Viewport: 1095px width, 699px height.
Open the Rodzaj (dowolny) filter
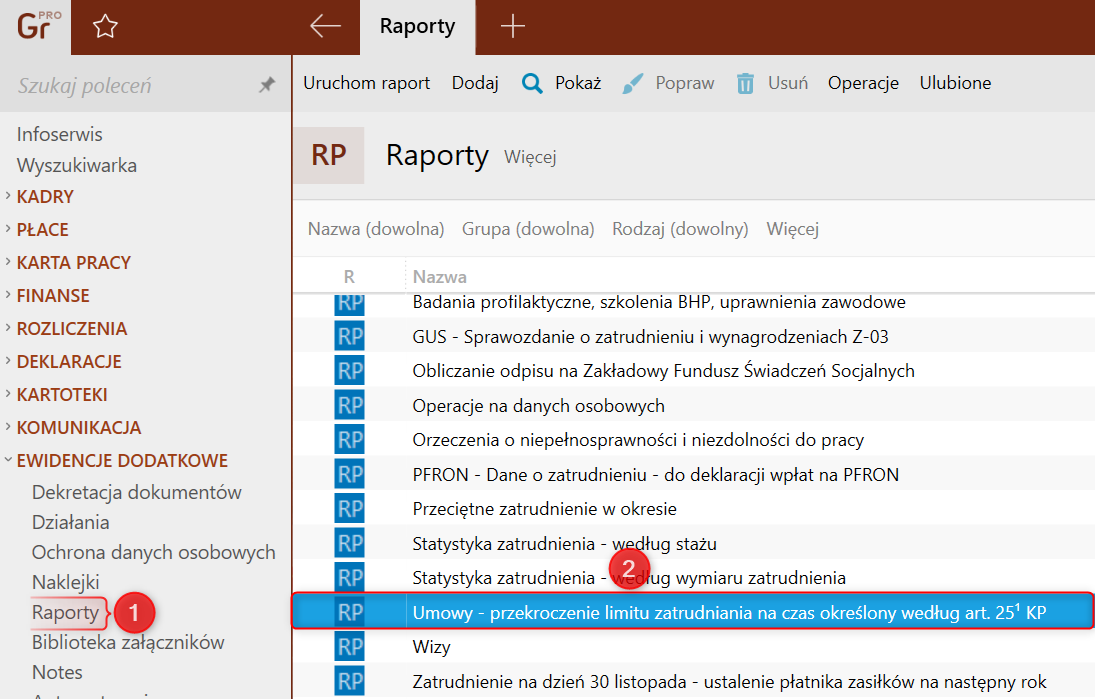click(x=680, y=229)
